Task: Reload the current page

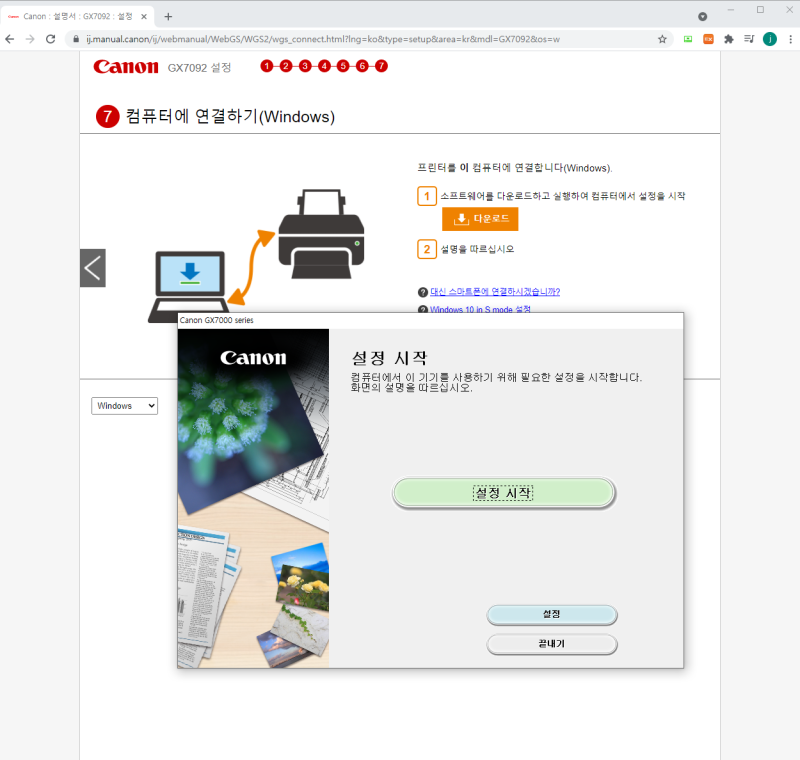Action: (50, 39)
